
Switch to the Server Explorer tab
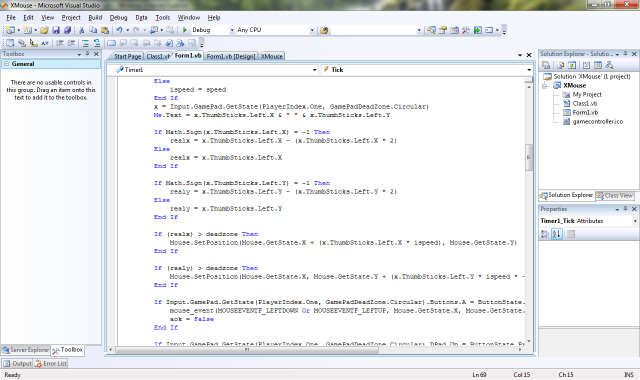(25, 350)
